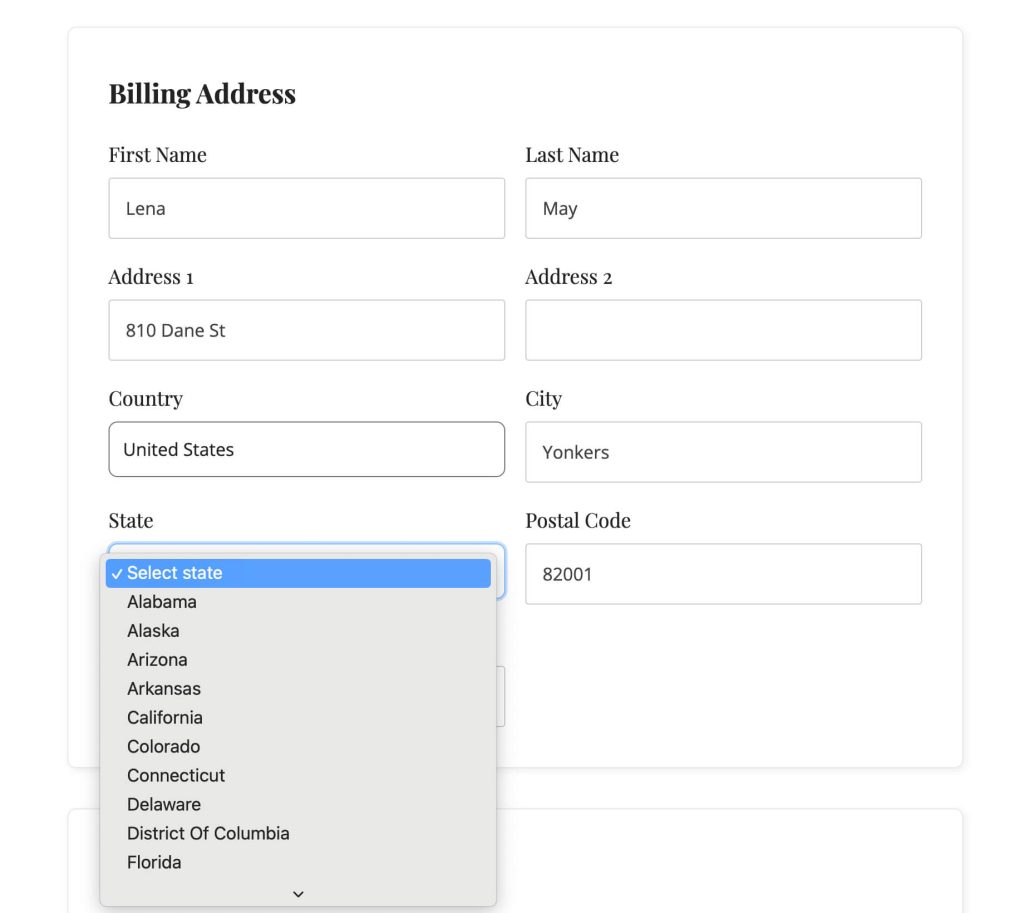This screenshot has width=1024, height=913.
Task: Select Florida as the state
Action: coord(153,862)
